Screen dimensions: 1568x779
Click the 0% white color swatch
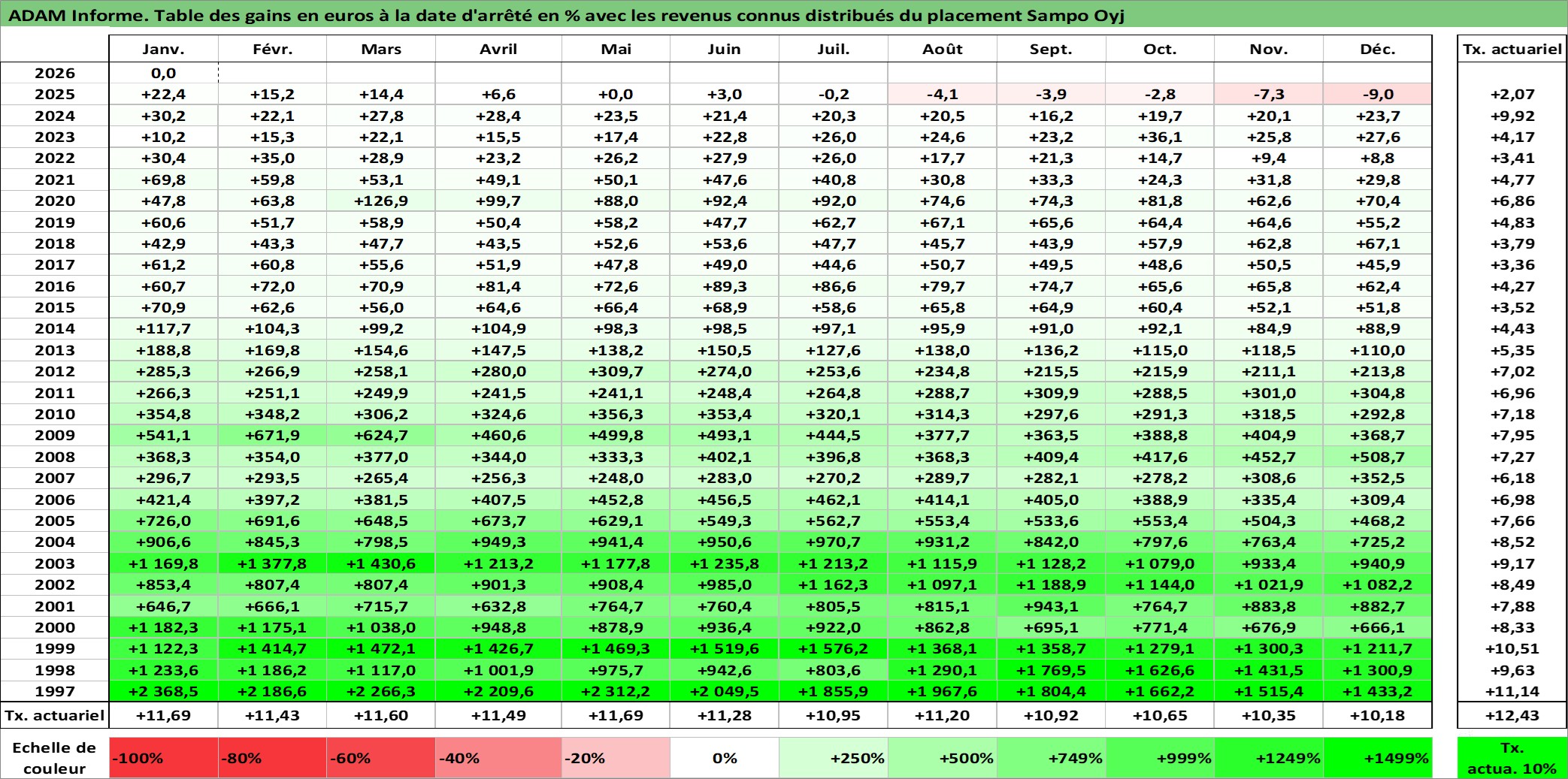tap(724, 758)
